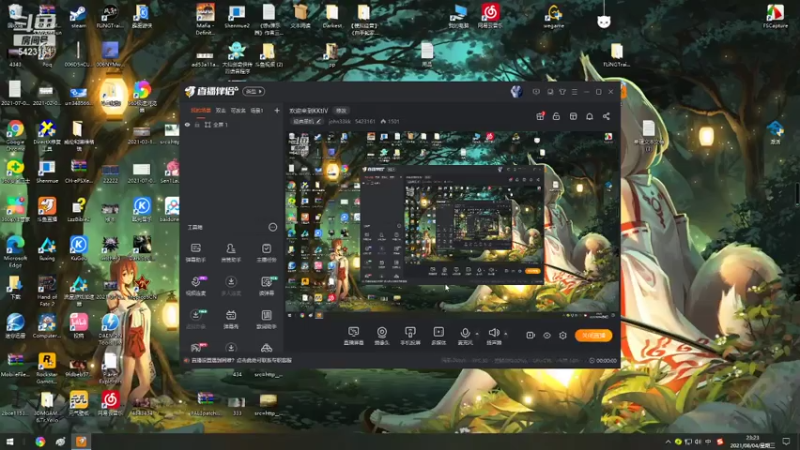Image resolution: width=800 pixels, height=450 pixels.
Task: Switch to the second scene tab
Action: pyautogui.click(x=220, y=110)
